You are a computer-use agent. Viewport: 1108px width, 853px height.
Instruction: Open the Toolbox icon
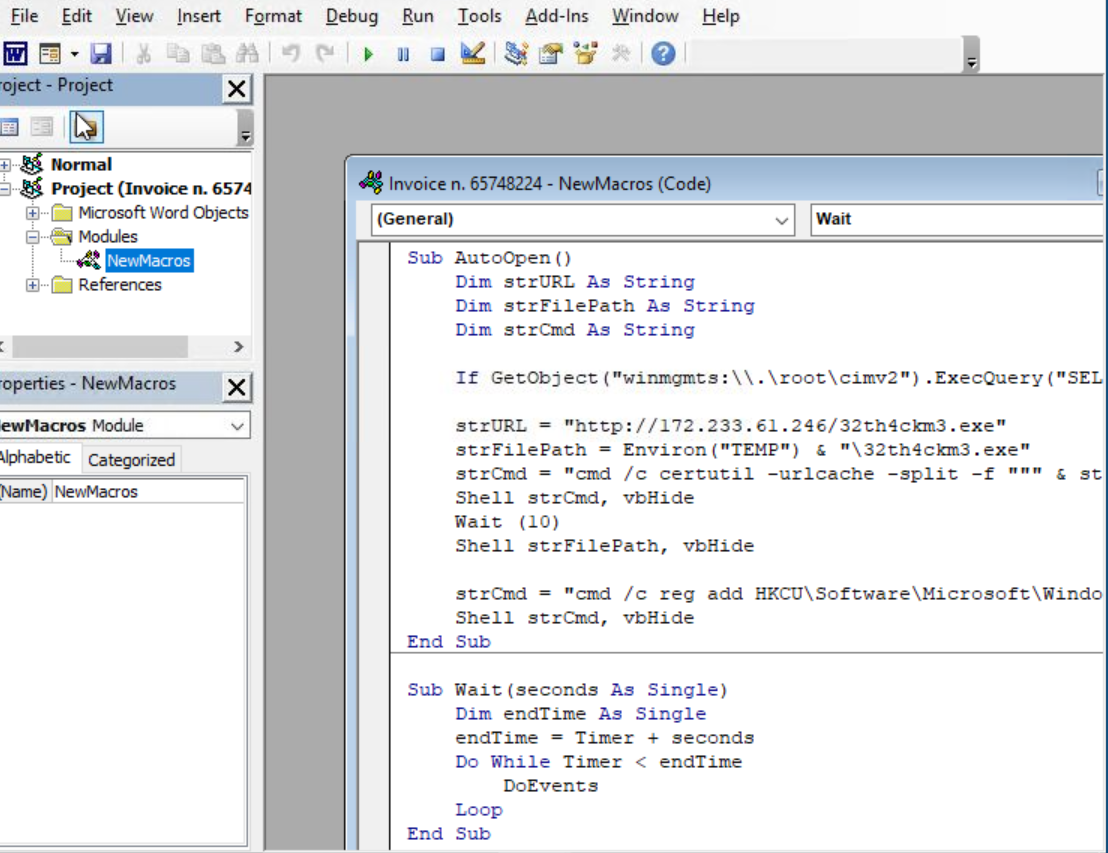(x=620, y=54)
